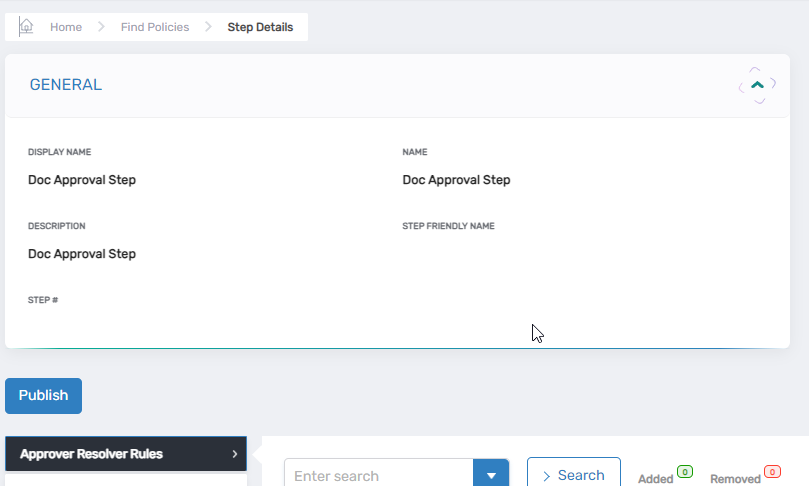
Task: Click the home icon in breadcrumb
Action: pos(27,27)
